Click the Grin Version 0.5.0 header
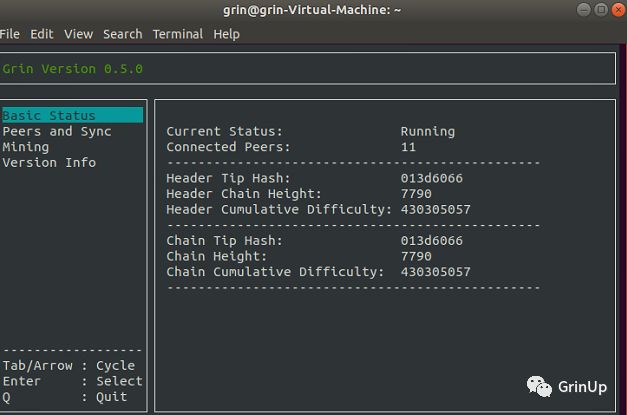 click(x=72, y=69)
